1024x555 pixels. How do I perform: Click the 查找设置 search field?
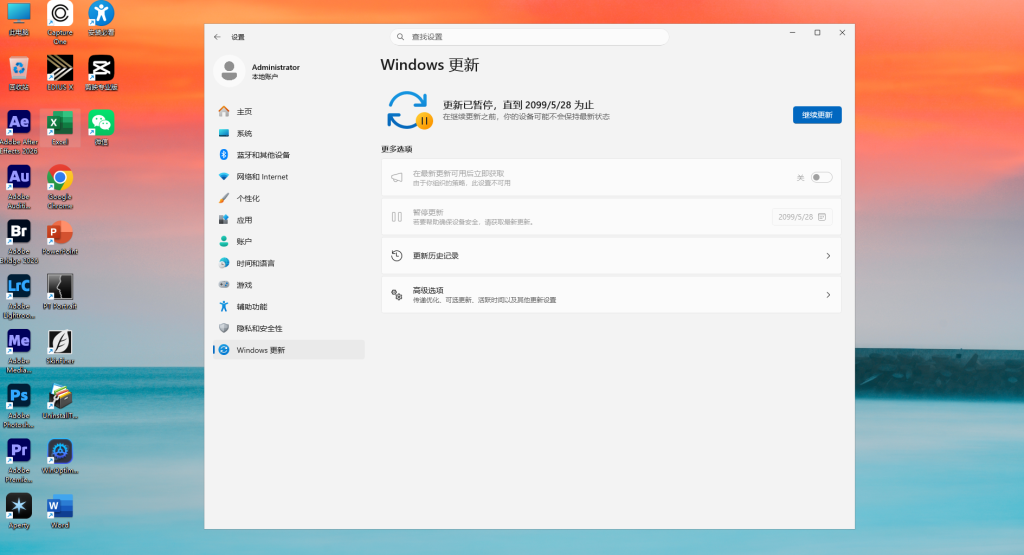tap(530, 37)
